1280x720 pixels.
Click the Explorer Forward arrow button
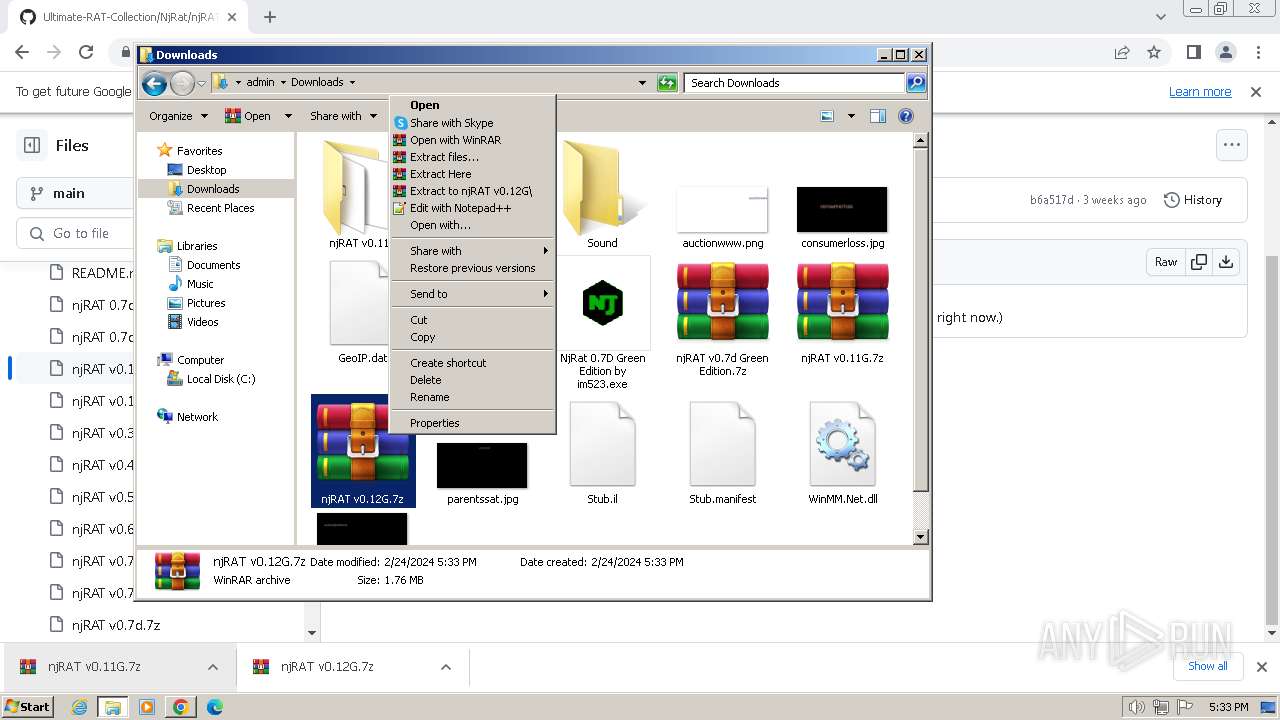182,83
